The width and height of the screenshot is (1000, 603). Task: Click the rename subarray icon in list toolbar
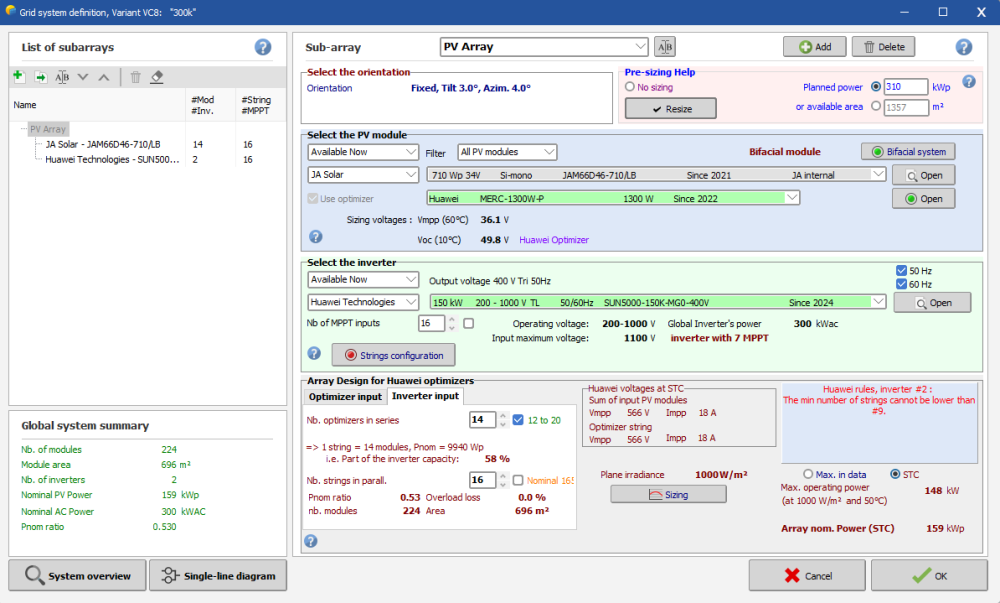pyautogui.click(x=62, y=77)
